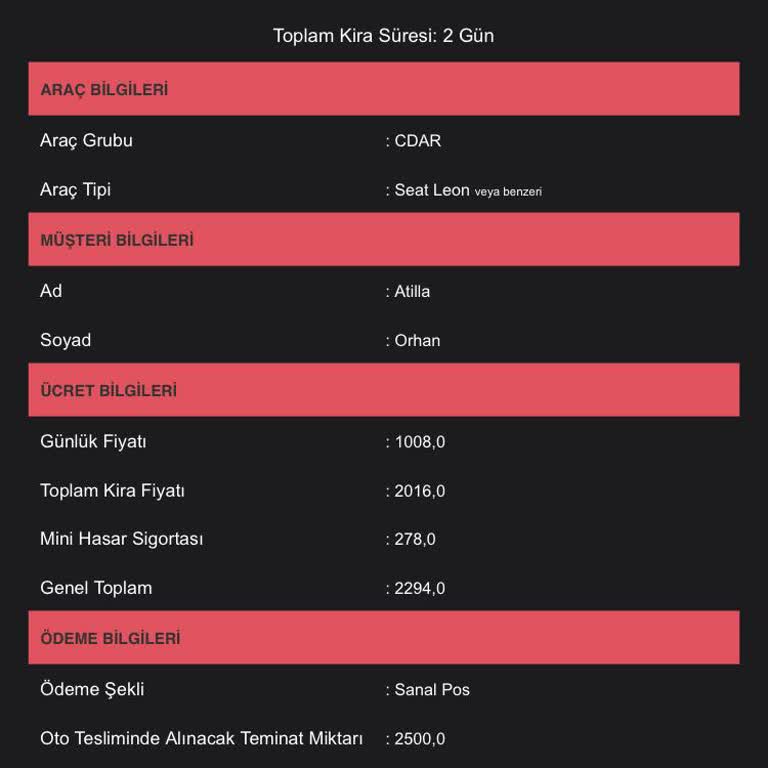
Task: Select the Sanal Pos payment method value
Action: point(432,690)
